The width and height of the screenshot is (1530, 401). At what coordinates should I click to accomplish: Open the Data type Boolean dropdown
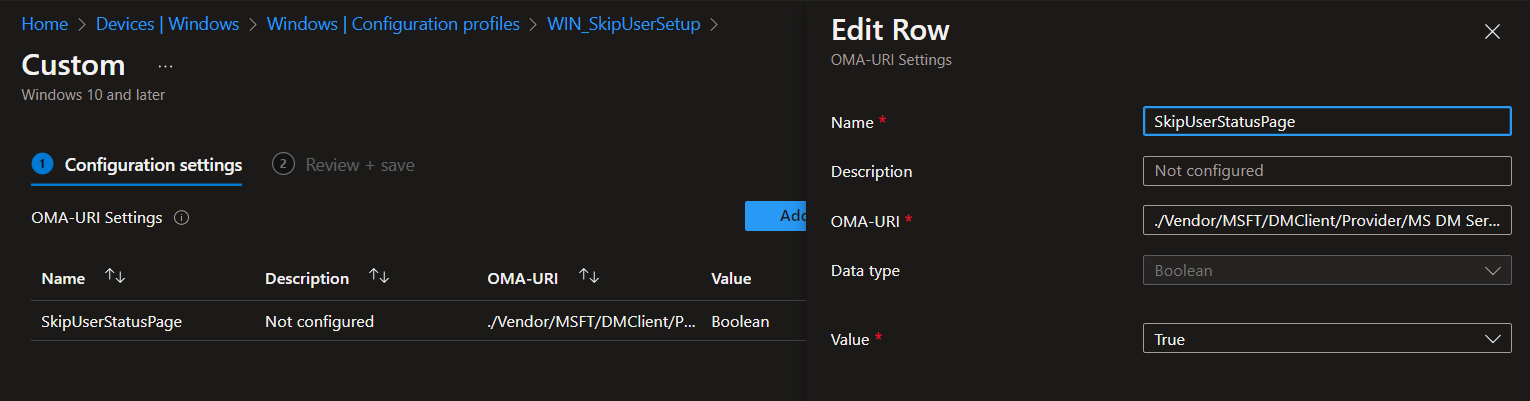click(1326, 270)
